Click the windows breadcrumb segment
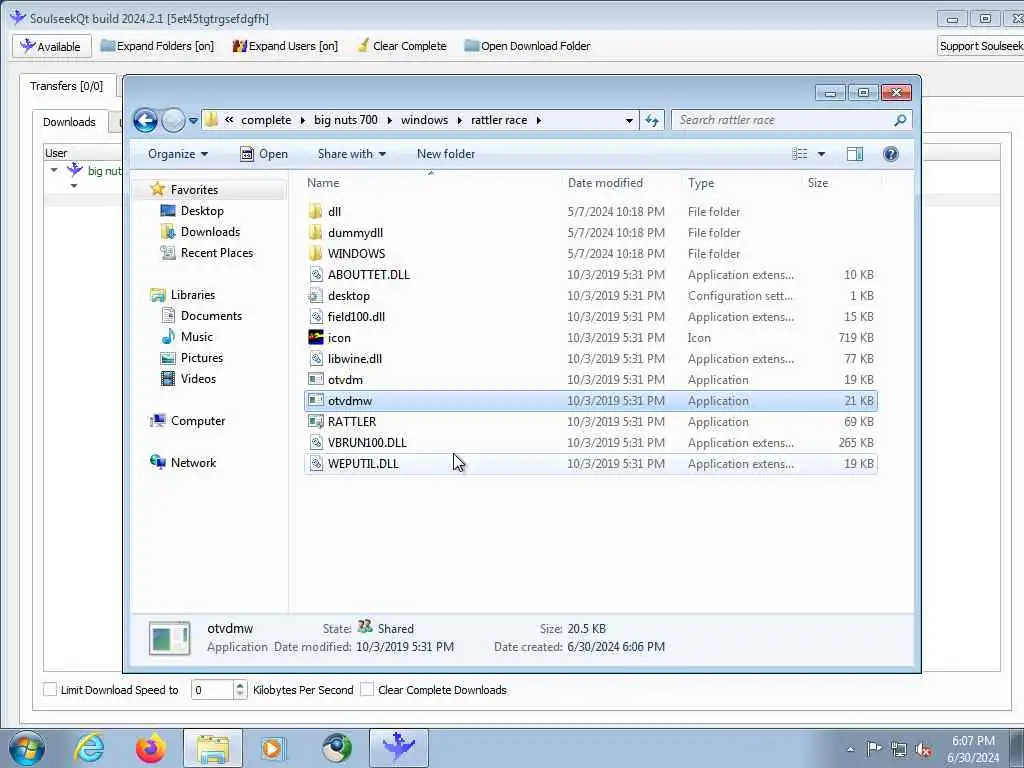The image size is (1024, 768). click(x=424, y=120)
